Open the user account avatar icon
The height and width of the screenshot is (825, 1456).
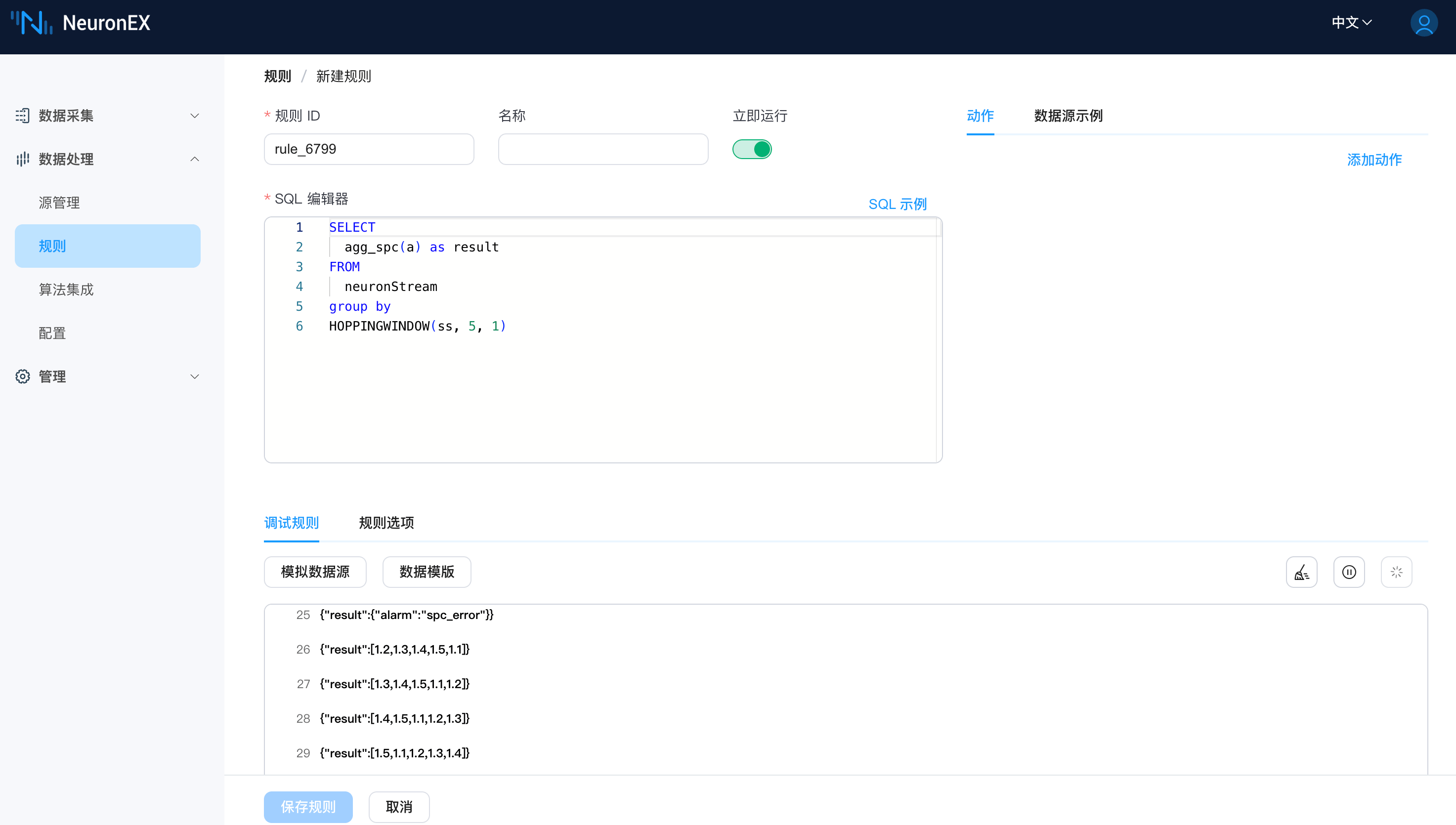pos(1423,23)
